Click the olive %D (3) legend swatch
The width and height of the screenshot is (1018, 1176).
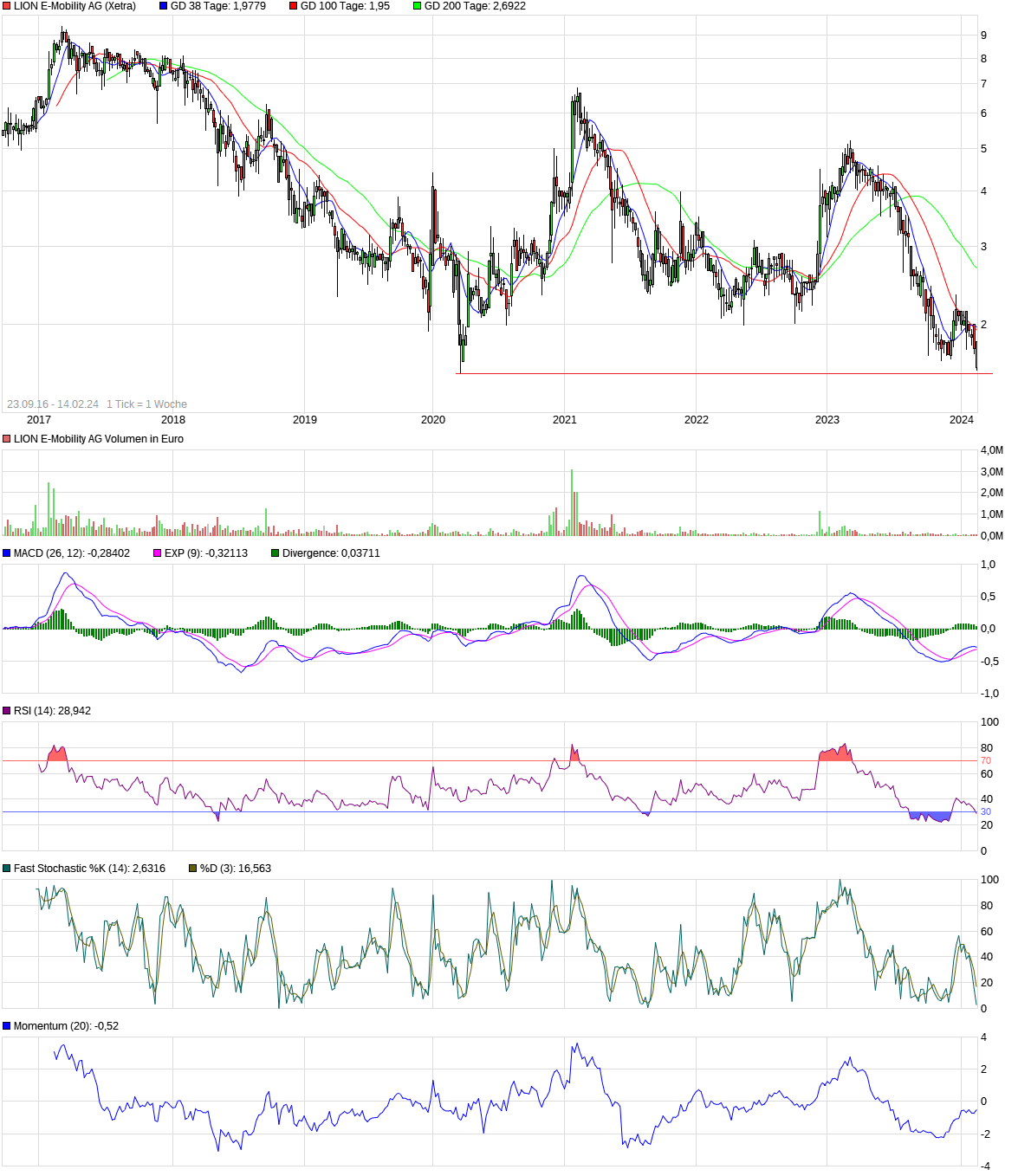(193, 869)
